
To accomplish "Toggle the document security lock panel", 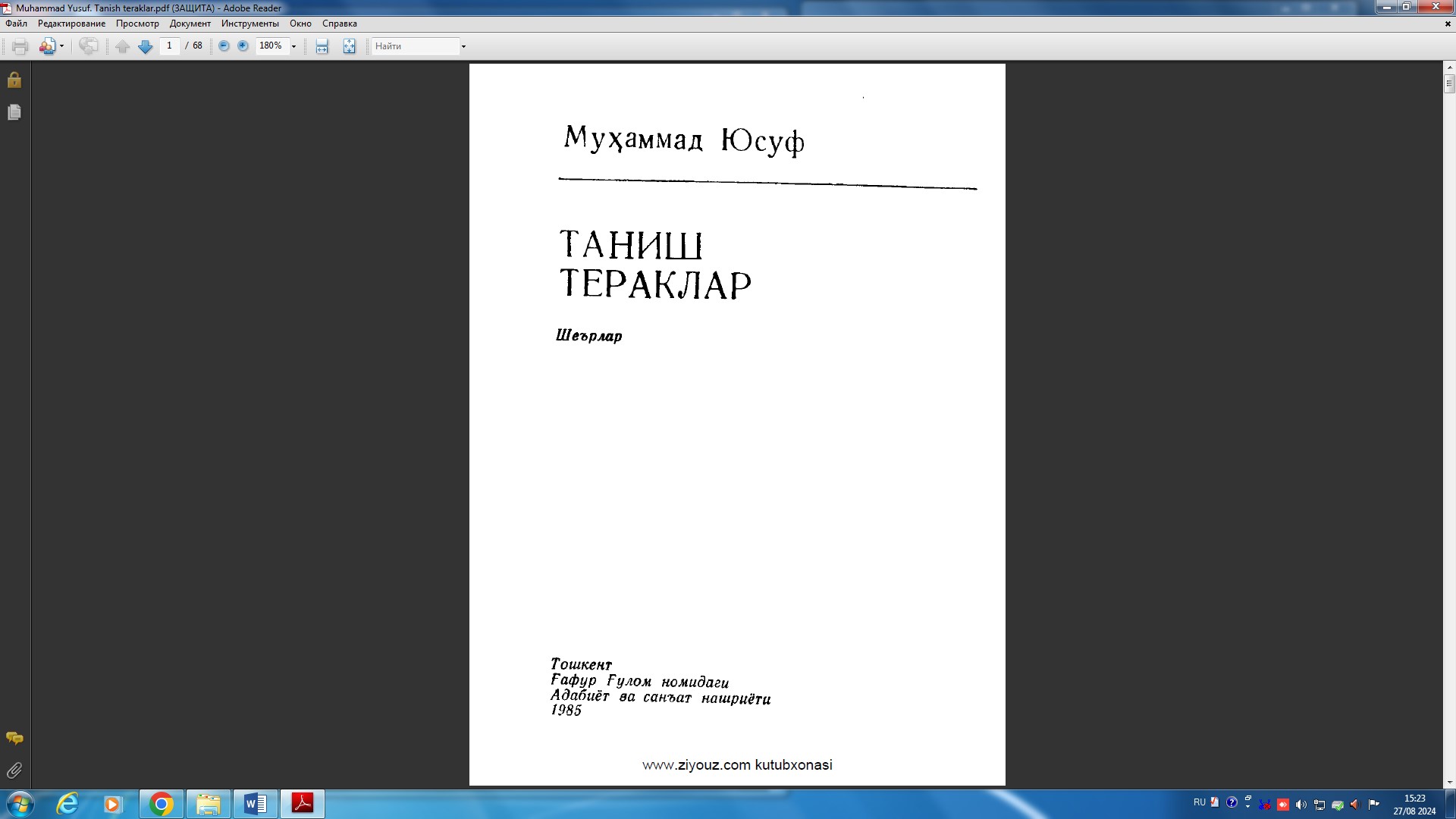I will pos(14,79).
